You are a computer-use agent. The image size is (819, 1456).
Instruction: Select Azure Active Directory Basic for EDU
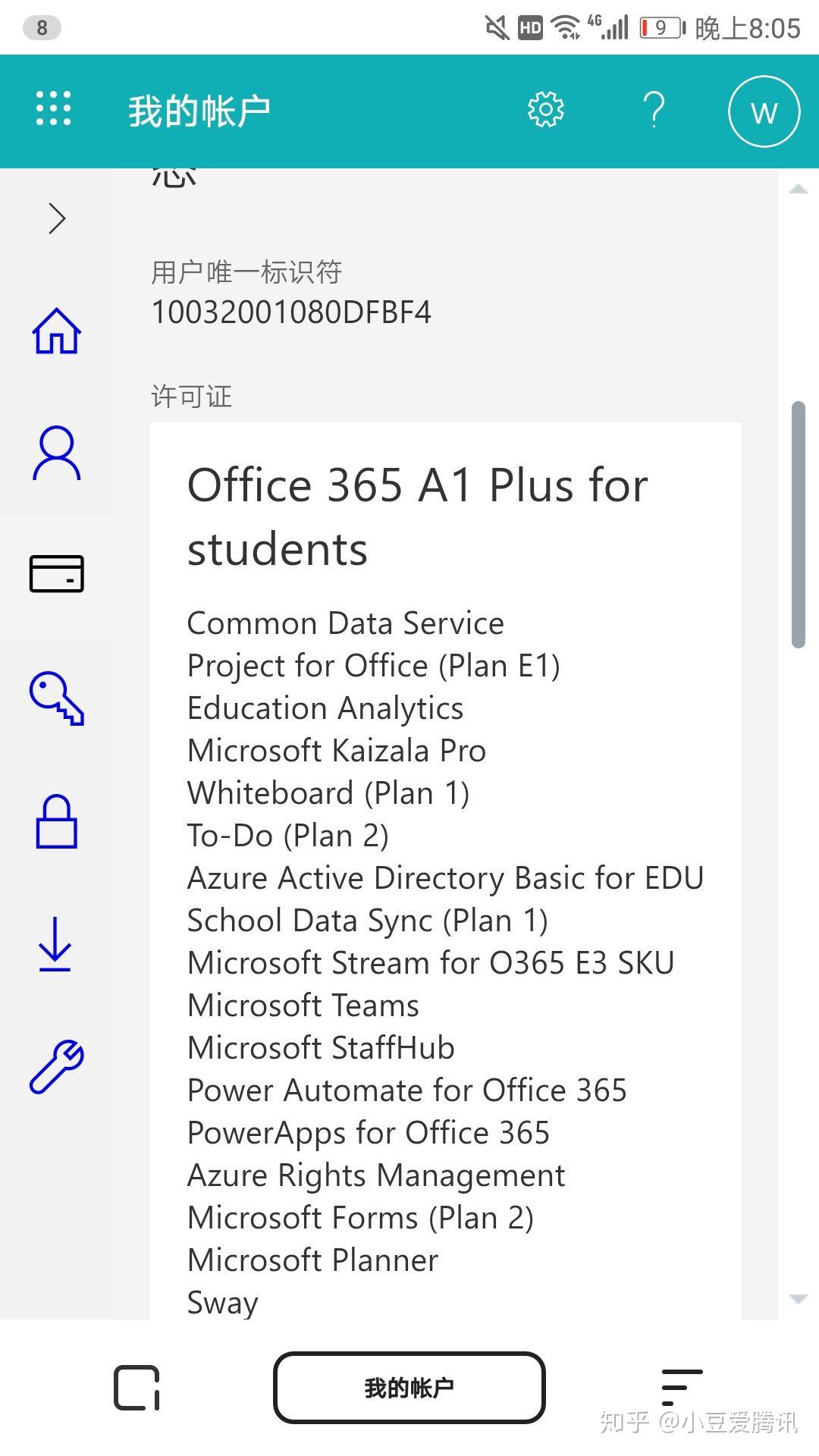(x=446, y=878)
